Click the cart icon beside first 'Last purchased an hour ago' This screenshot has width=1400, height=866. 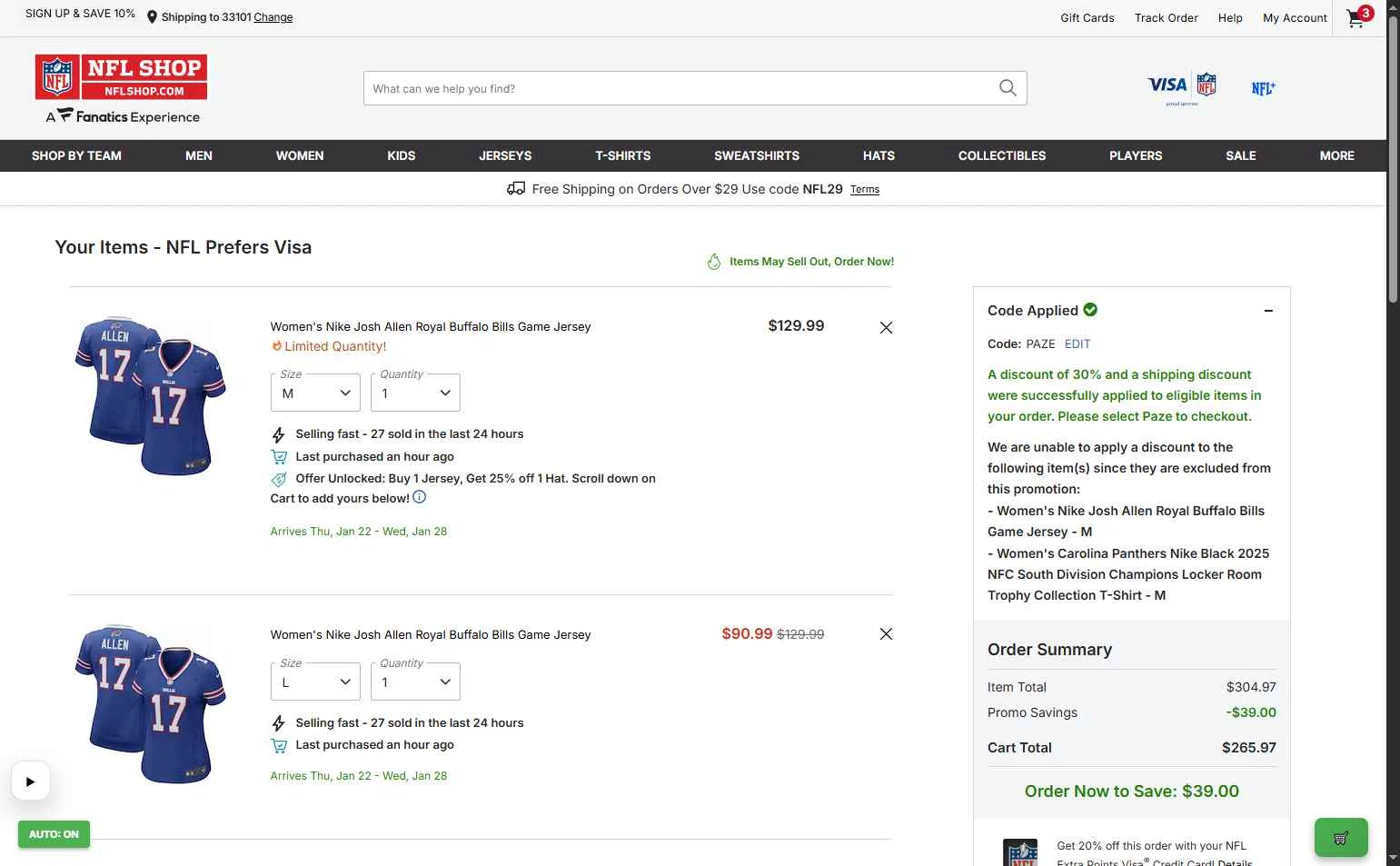pos(279,457)
